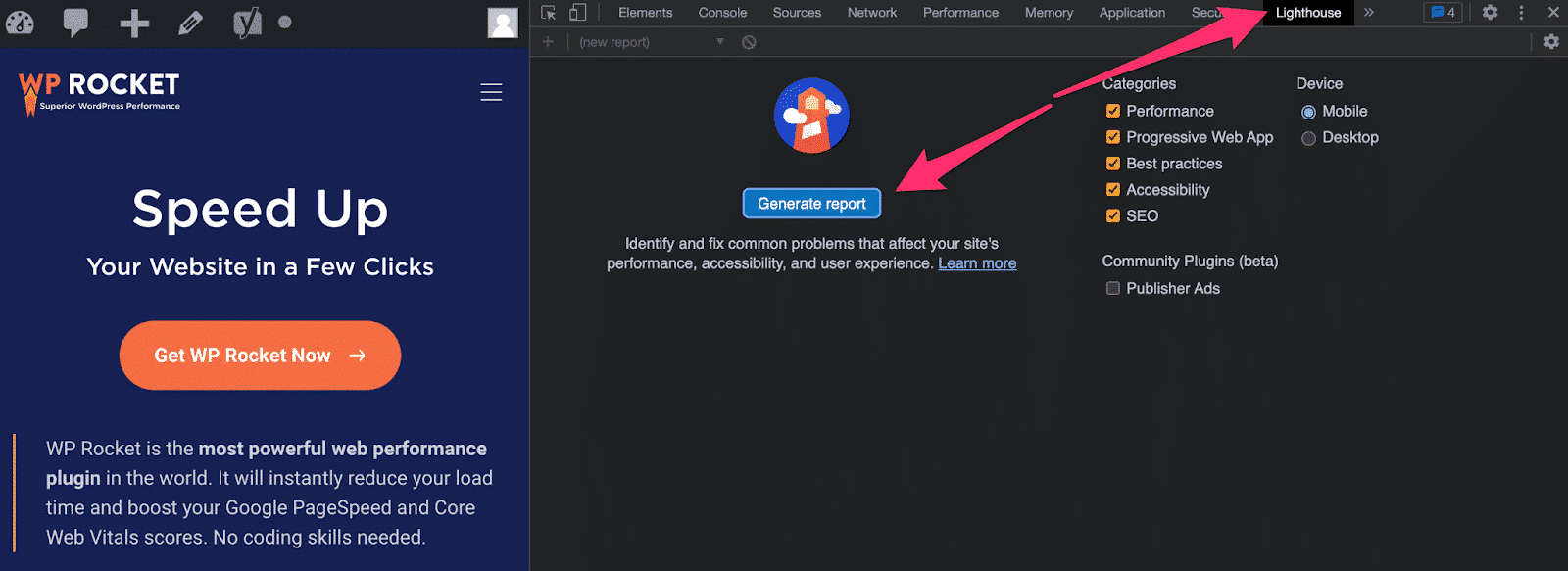Click the Generate report button
The height and width of the screenshot is (571, 1568).
pos(811,204)
